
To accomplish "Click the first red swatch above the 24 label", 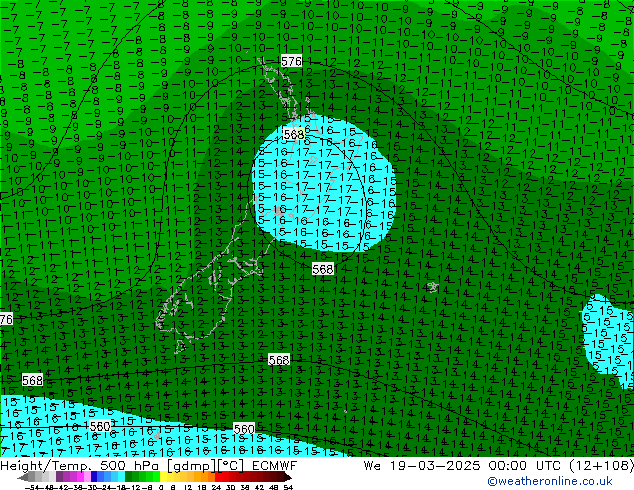I will tap(218, 476).
